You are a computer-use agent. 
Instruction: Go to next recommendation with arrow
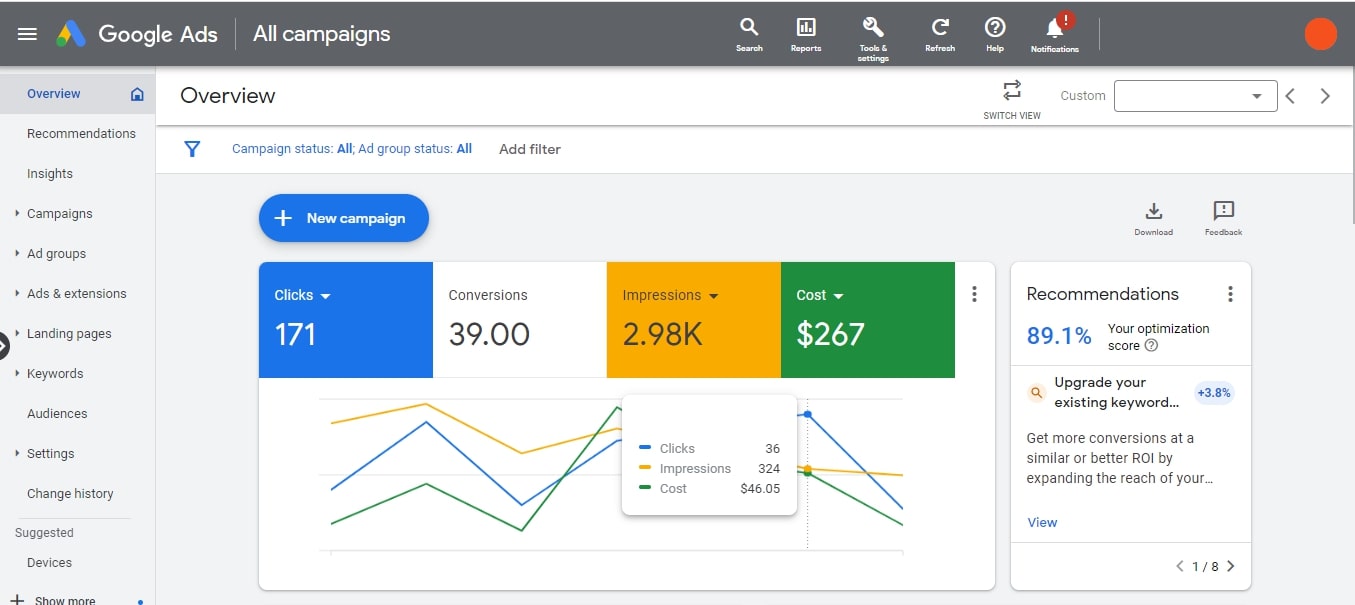[1231, 566]
